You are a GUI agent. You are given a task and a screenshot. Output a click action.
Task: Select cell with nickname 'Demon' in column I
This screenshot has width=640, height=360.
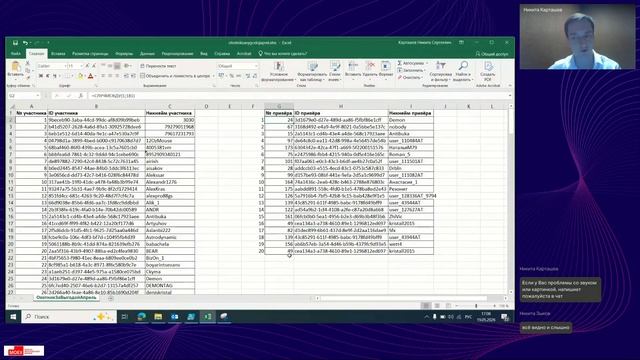click(x=411, y=120)
